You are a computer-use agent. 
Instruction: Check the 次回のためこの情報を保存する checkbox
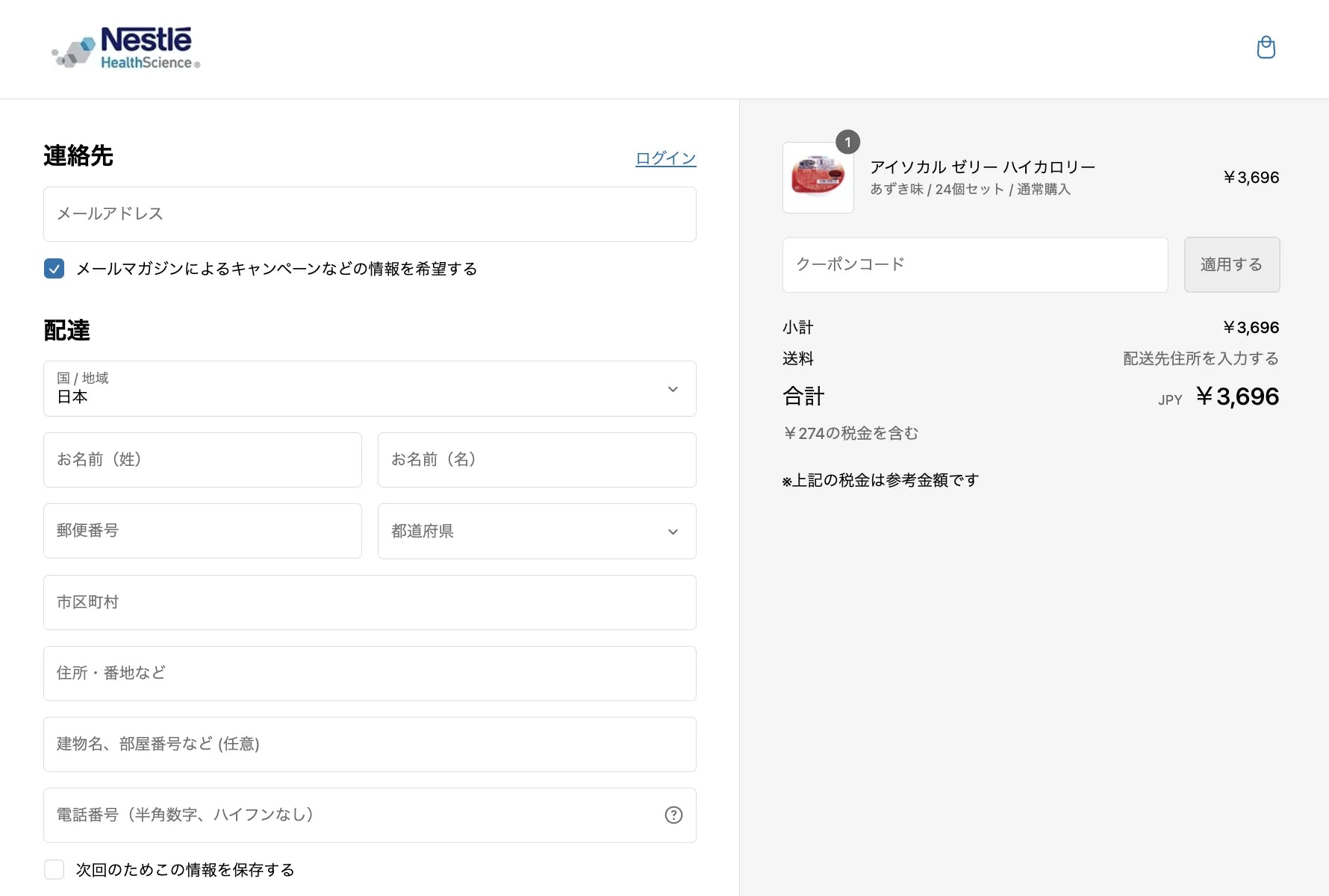(54, 869)
